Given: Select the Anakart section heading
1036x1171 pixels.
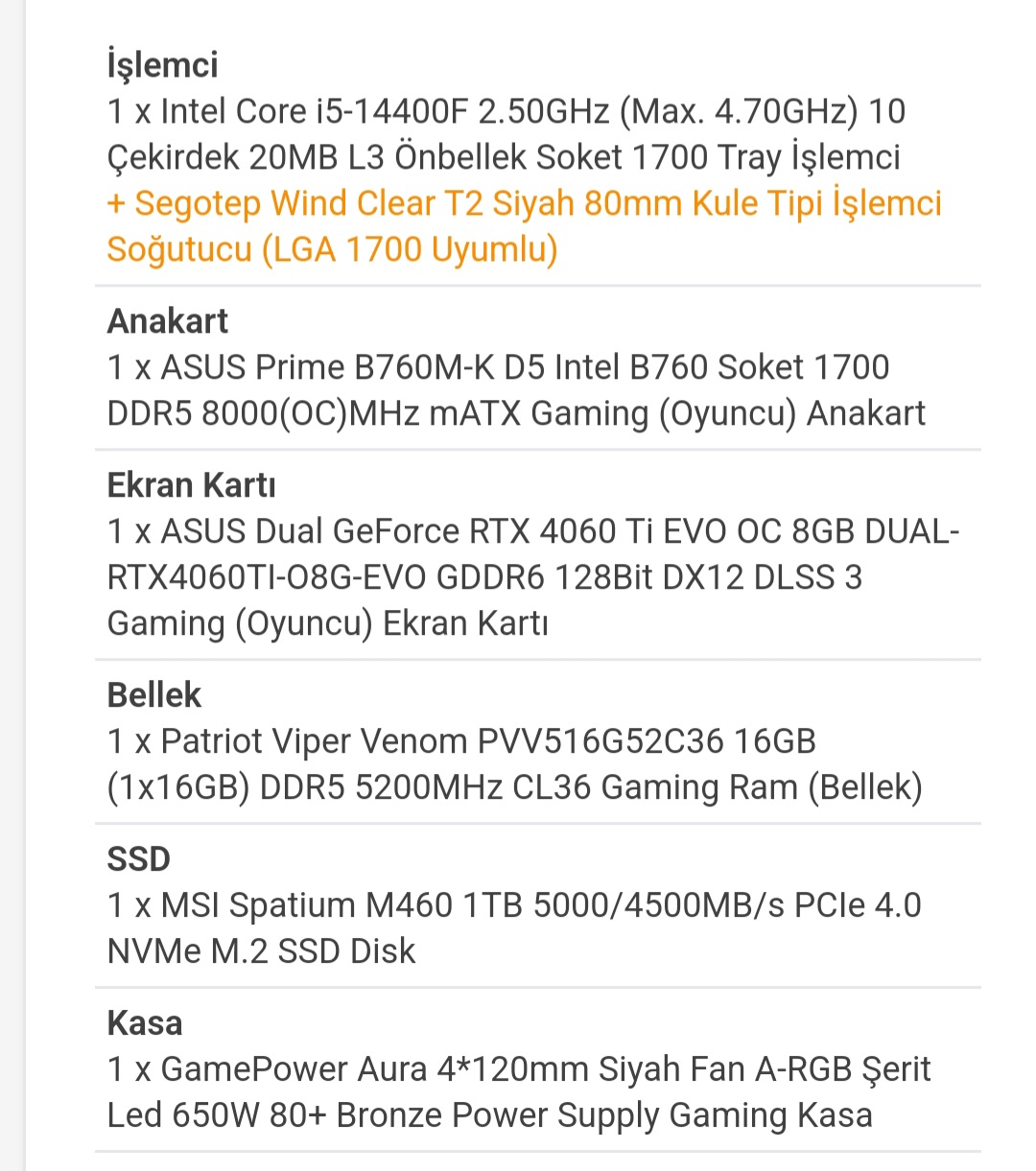Looking at the screenshot, I should (167, 320).
